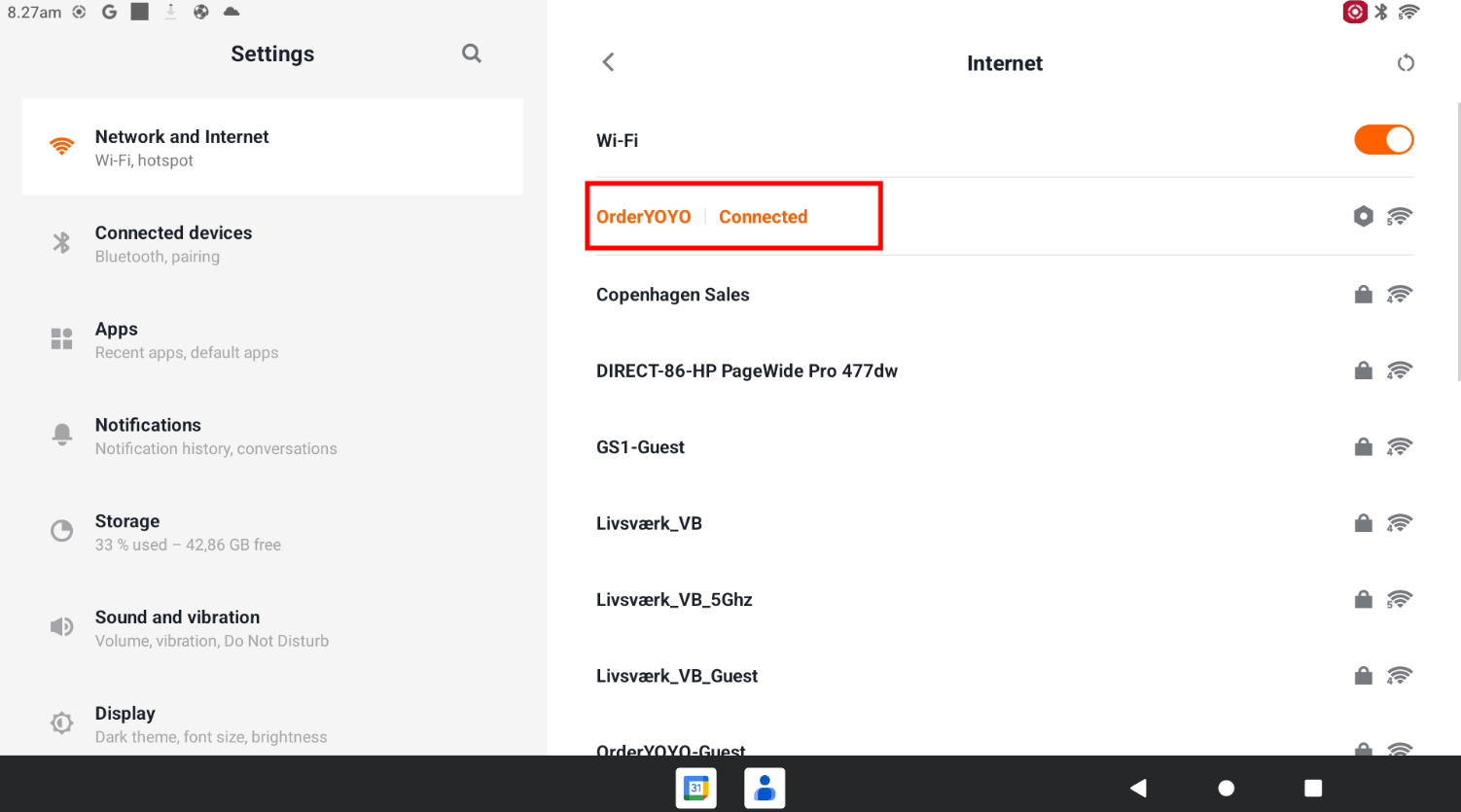The height and width of the screenshot is (812, 1461).
Task: Click the speaker icon beside Sound and vibration
Action: [x=62, y=626]
